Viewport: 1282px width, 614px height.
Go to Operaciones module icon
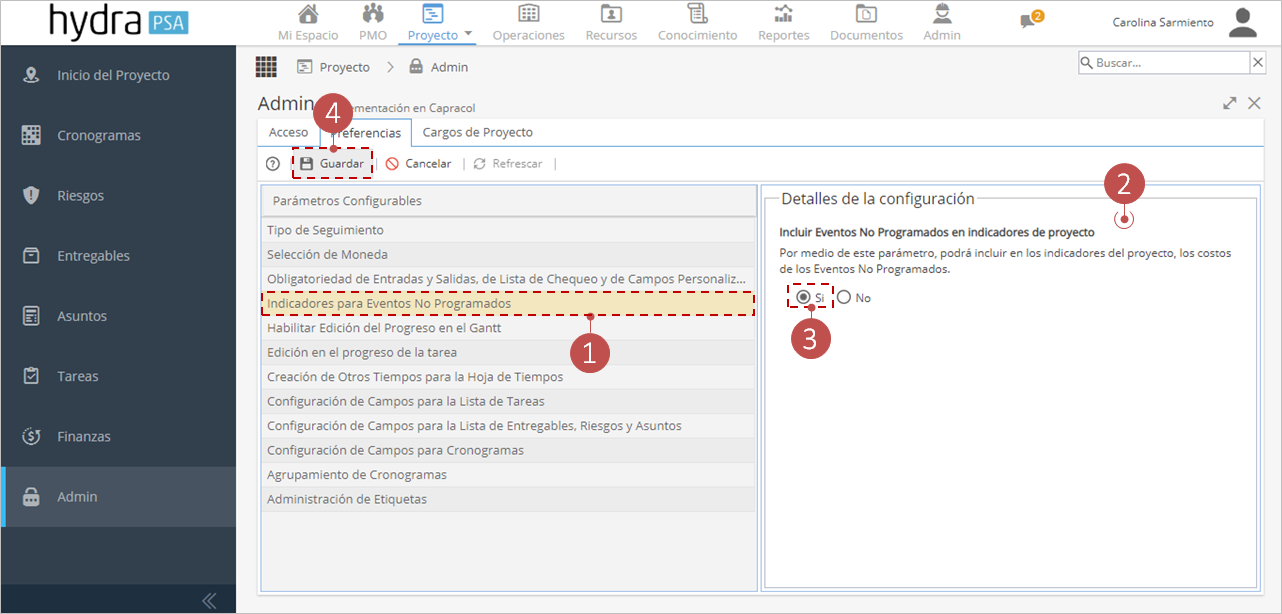tap(528, 14)
